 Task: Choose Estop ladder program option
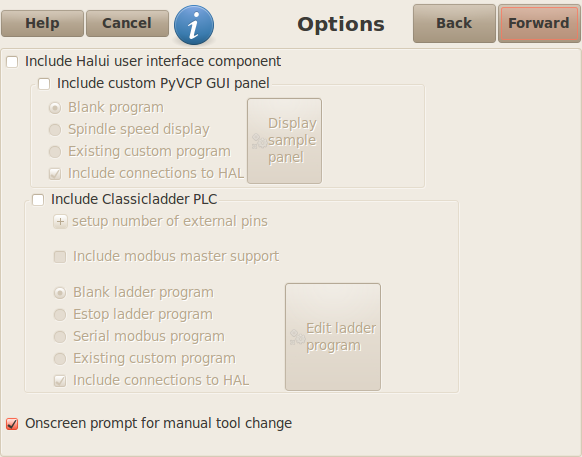(60, 315)
